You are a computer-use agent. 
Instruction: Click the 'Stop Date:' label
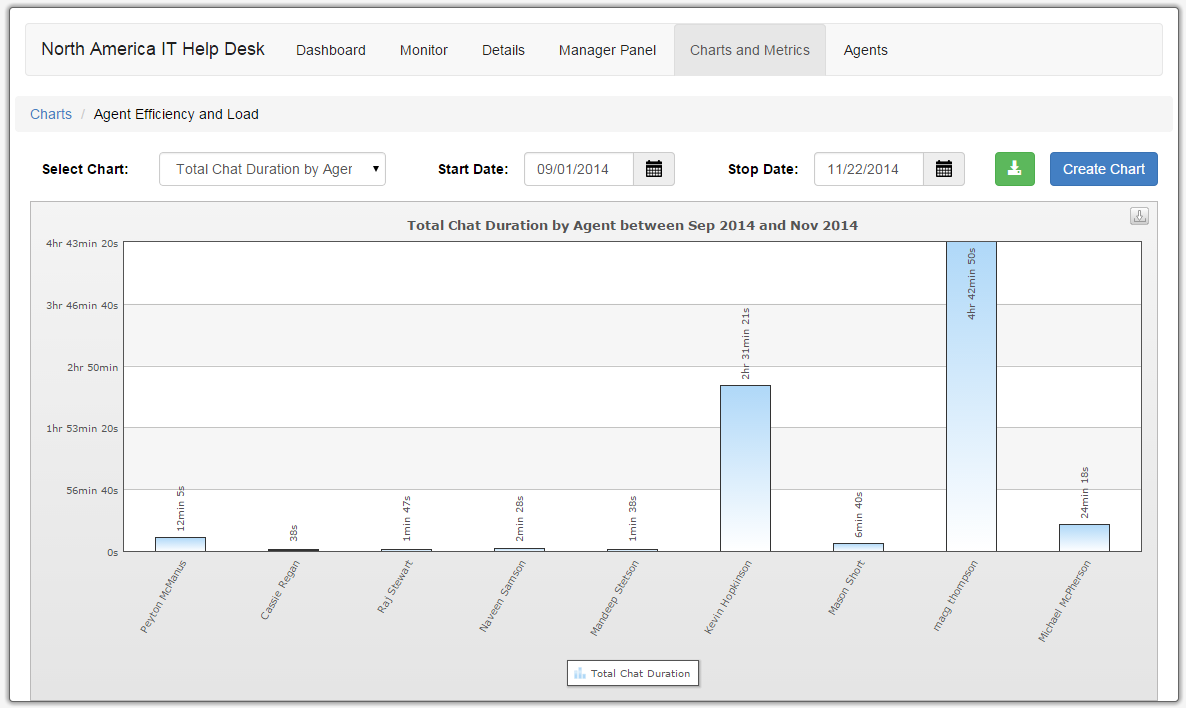click(763, 169)
